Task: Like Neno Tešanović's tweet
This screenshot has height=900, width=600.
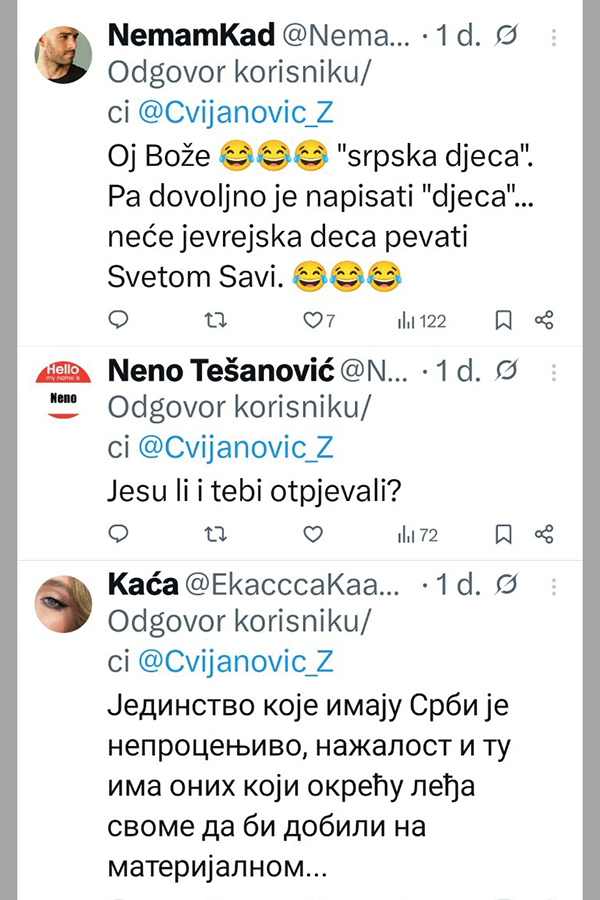Action: pyautogui.click(x=312, y=535)
